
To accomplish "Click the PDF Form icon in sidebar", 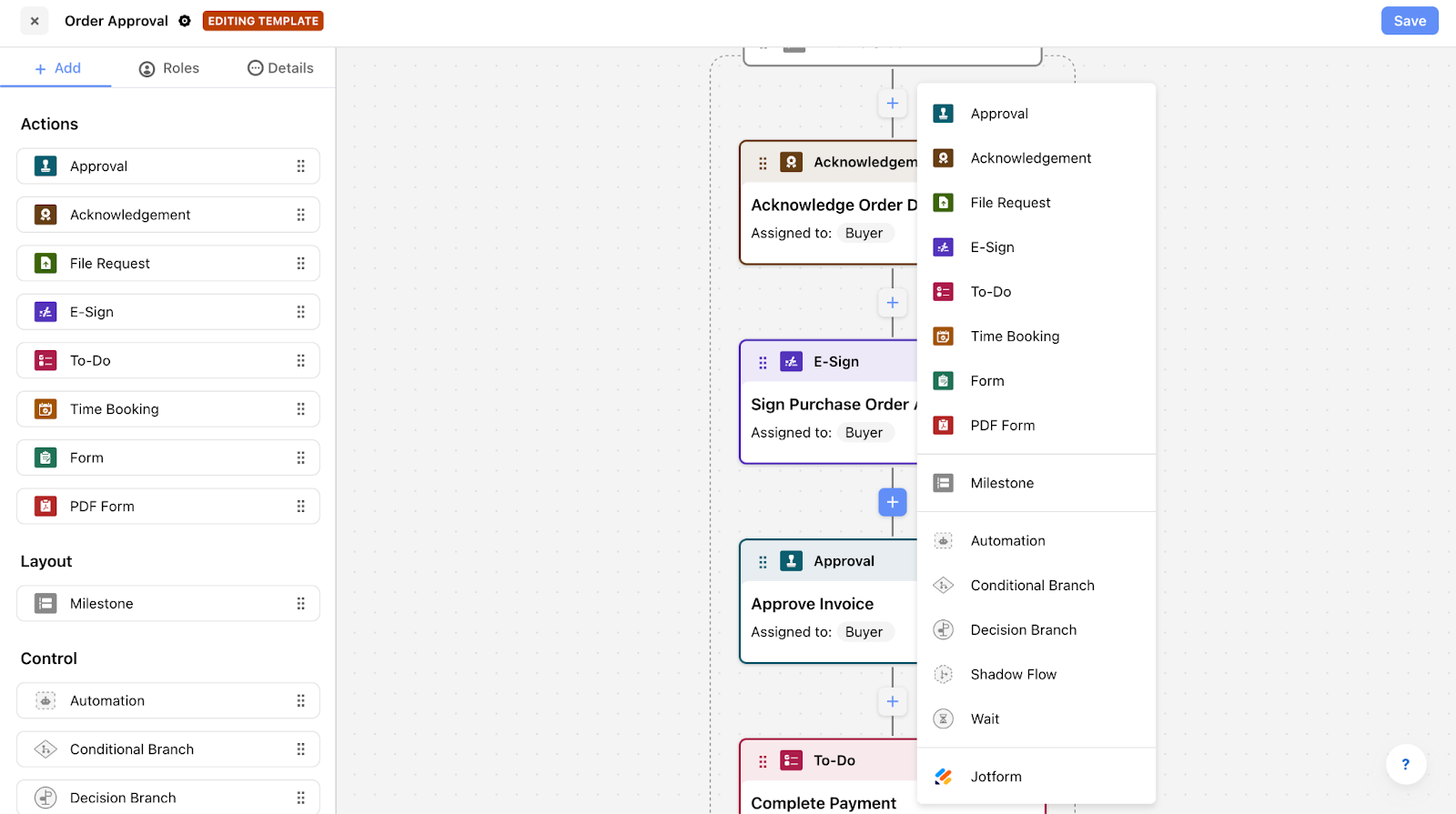I will pos(45,507).
